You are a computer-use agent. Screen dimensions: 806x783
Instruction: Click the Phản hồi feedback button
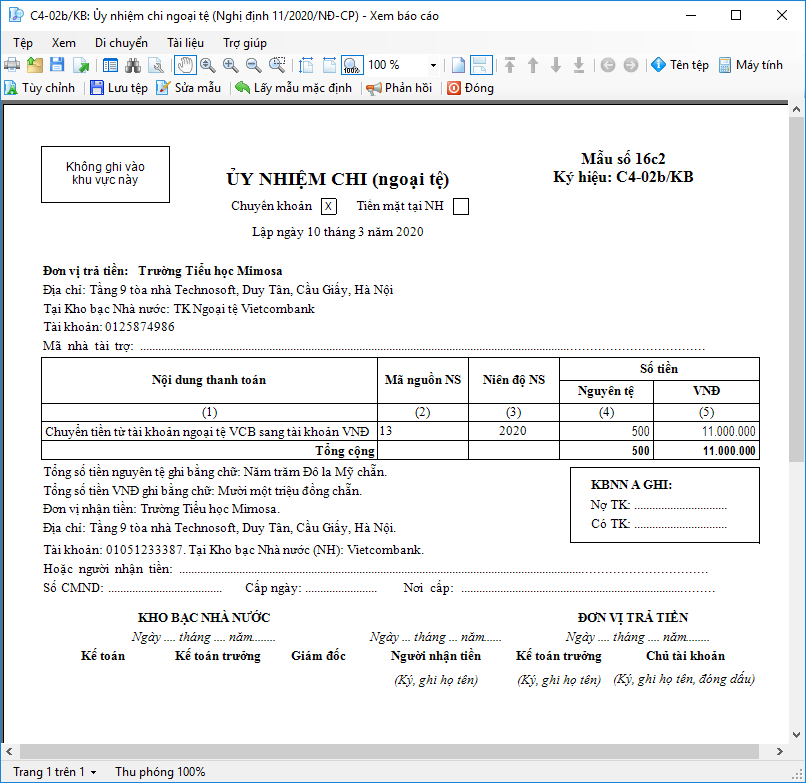[399, 88]
